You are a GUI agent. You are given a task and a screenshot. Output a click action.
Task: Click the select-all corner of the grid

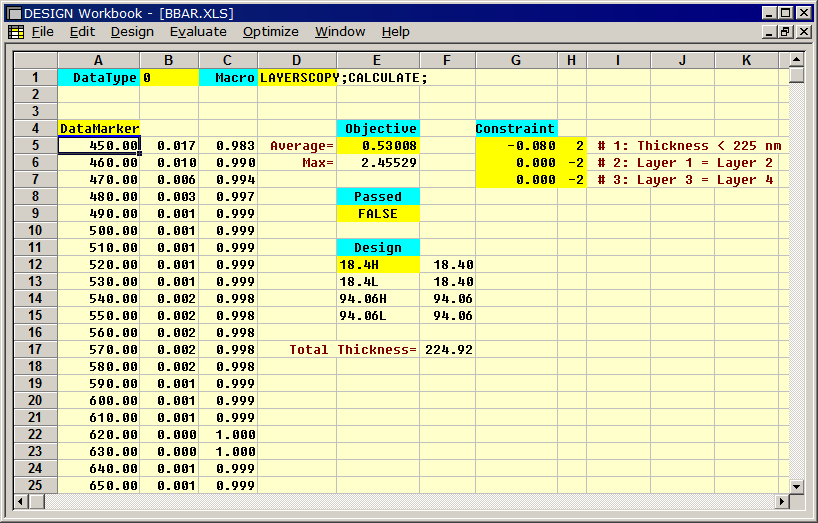click(x=35, y=60)
